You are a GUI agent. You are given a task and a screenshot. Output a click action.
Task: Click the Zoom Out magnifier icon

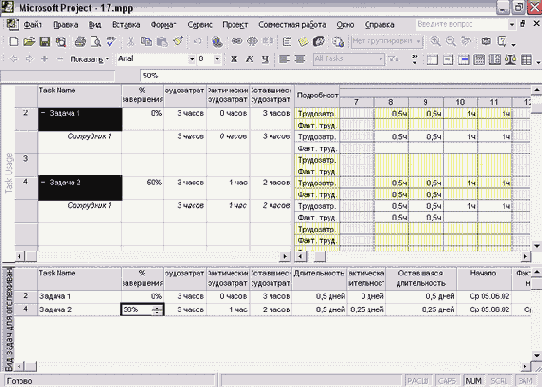click(450, 41)
